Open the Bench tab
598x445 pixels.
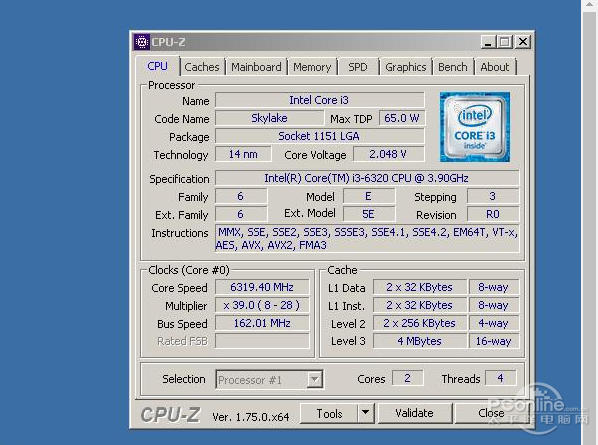coord(453,67)
